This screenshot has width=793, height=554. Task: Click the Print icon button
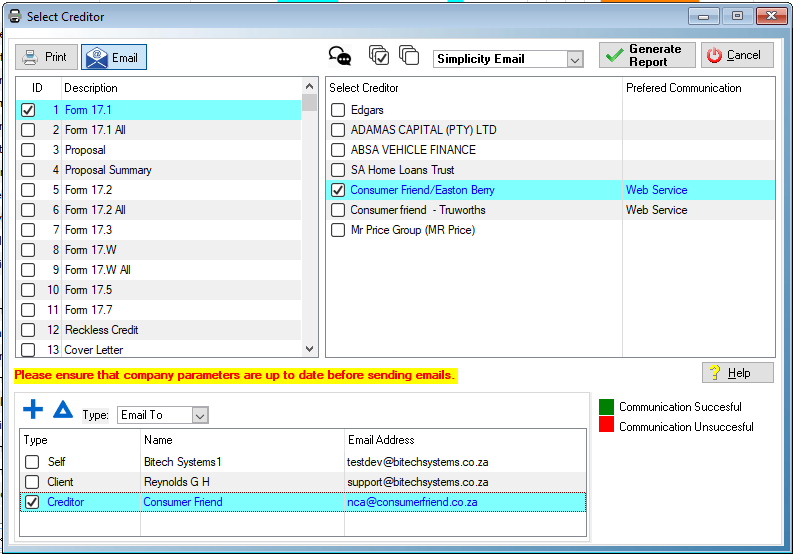(45, 57)
